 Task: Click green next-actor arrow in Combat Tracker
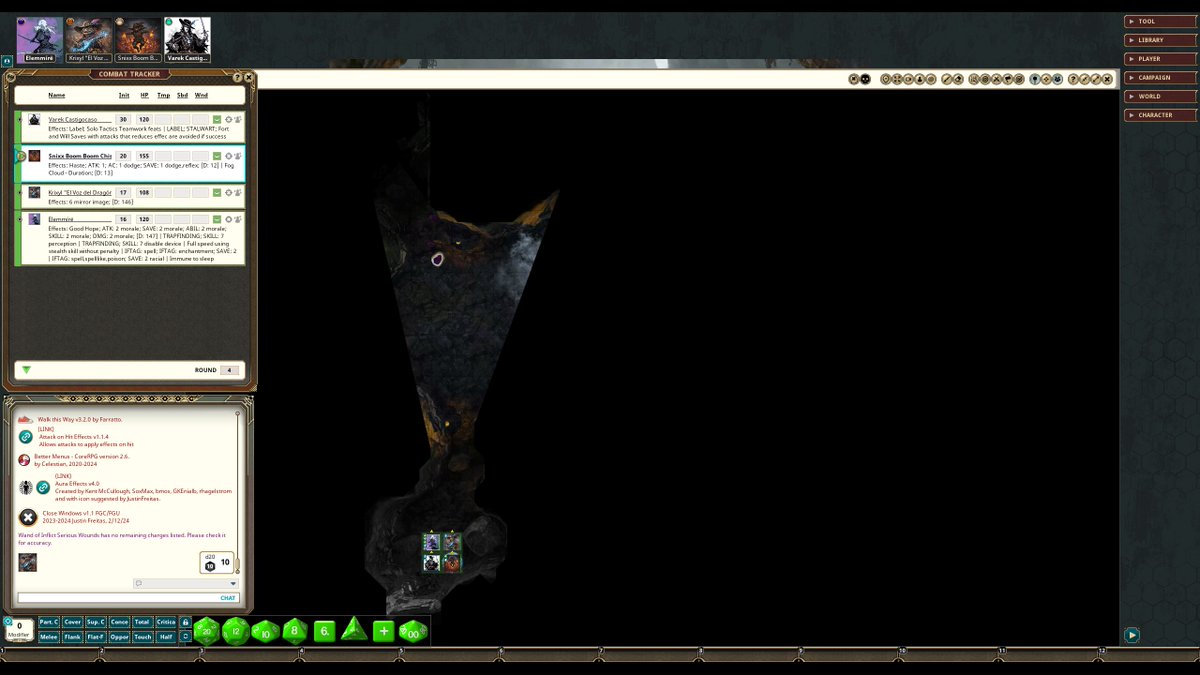point(26,370)
